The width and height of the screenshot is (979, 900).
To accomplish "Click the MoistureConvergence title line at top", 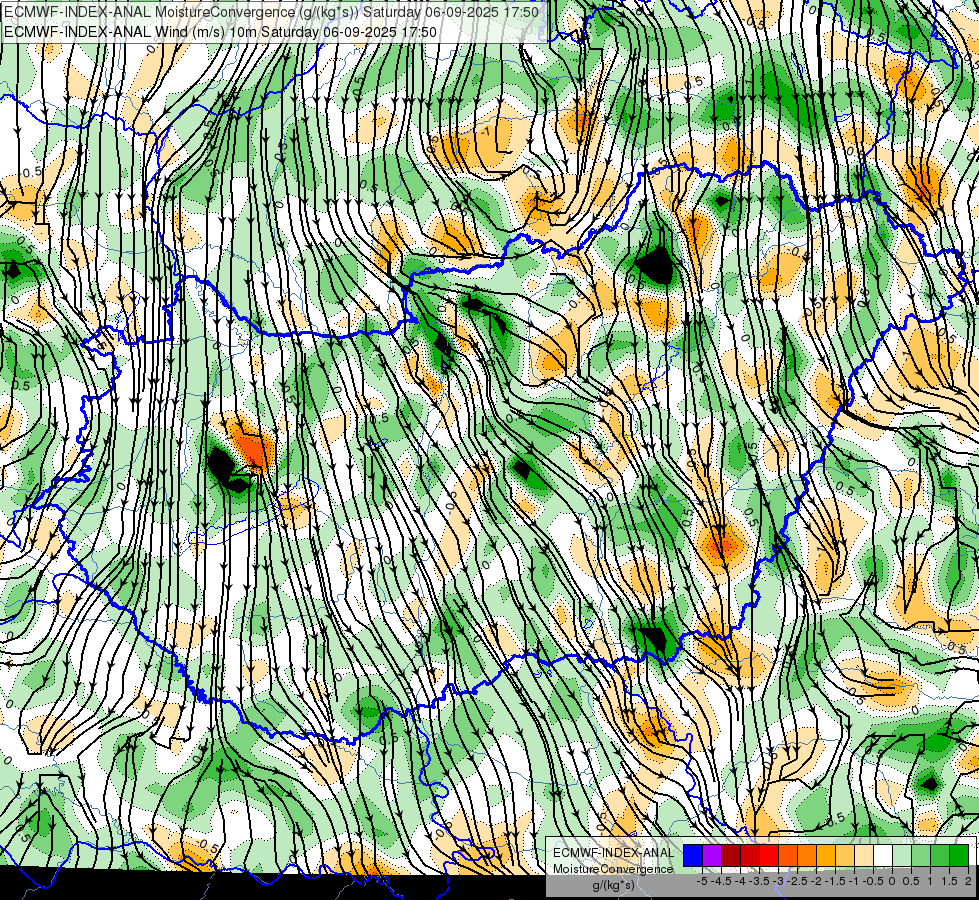I will point(271,12).
